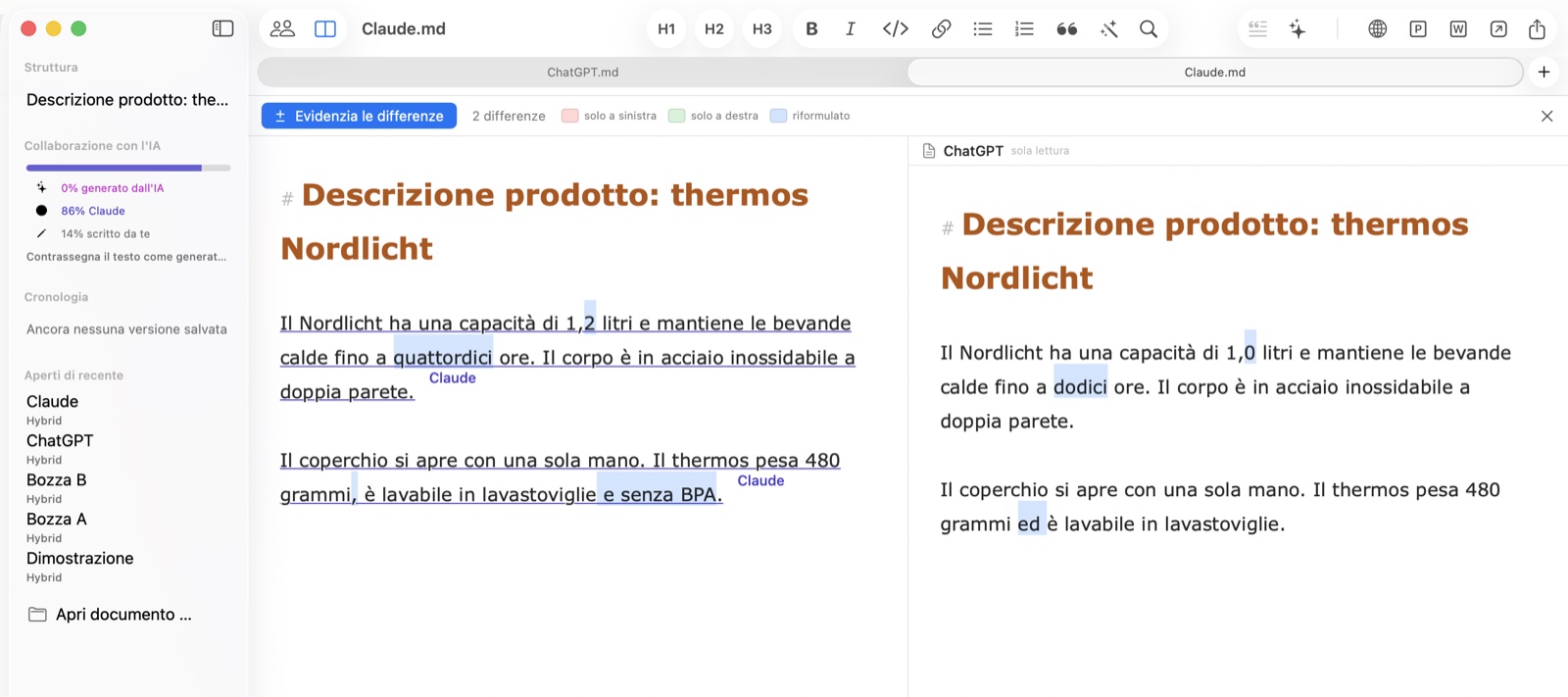
Task: Click highlighted word quattordici in left pane
Action: tap(443, 358)
